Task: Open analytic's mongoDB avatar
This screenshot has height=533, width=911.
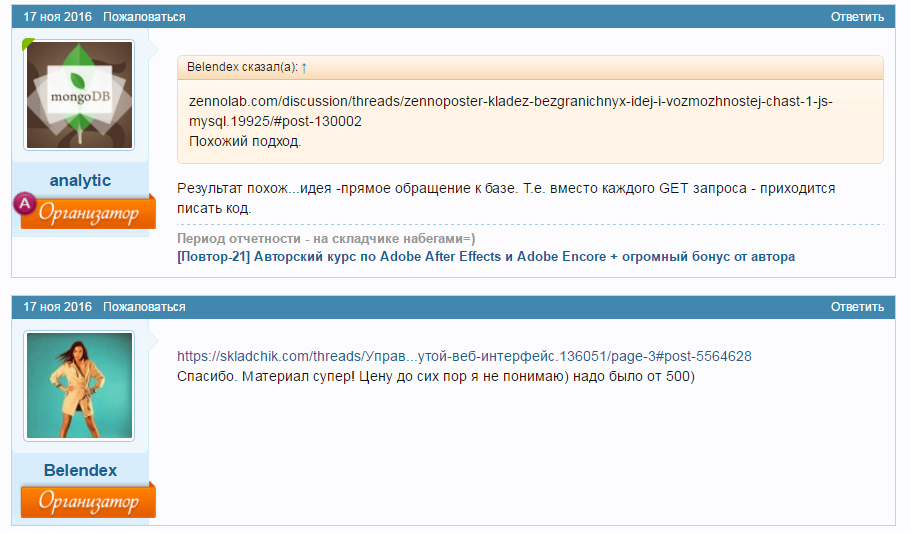Action: pyautogui.click(x=80, y=95)
